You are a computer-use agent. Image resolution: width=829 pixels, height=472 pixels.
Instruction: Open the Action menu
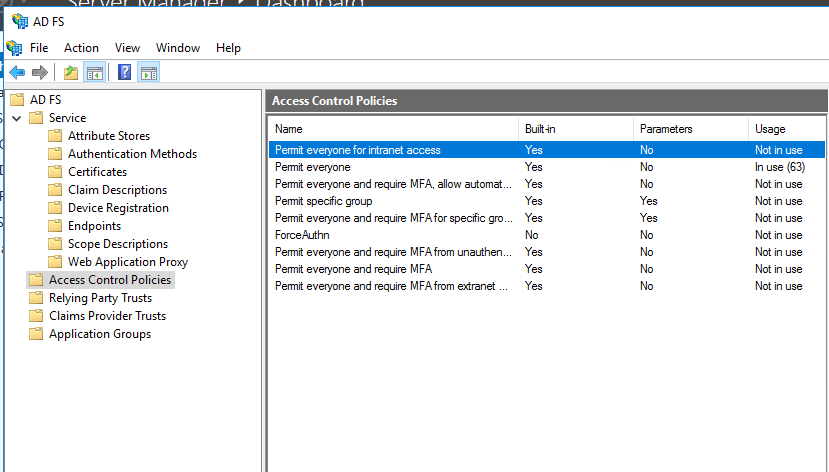[x=81, y=48]
